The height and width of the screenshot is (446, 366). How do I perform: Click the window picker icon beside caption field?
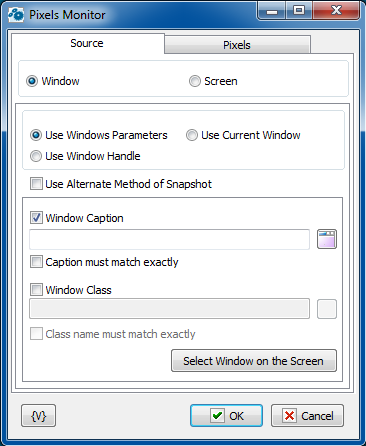(x=327, y=239)
